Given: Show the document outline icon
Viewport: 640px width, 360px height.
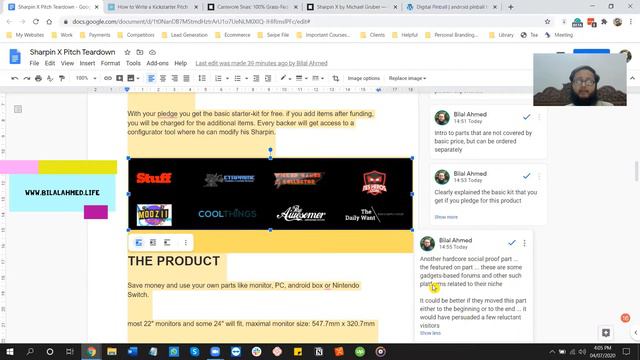Looking at the screenshot, I should coord(18,109).
